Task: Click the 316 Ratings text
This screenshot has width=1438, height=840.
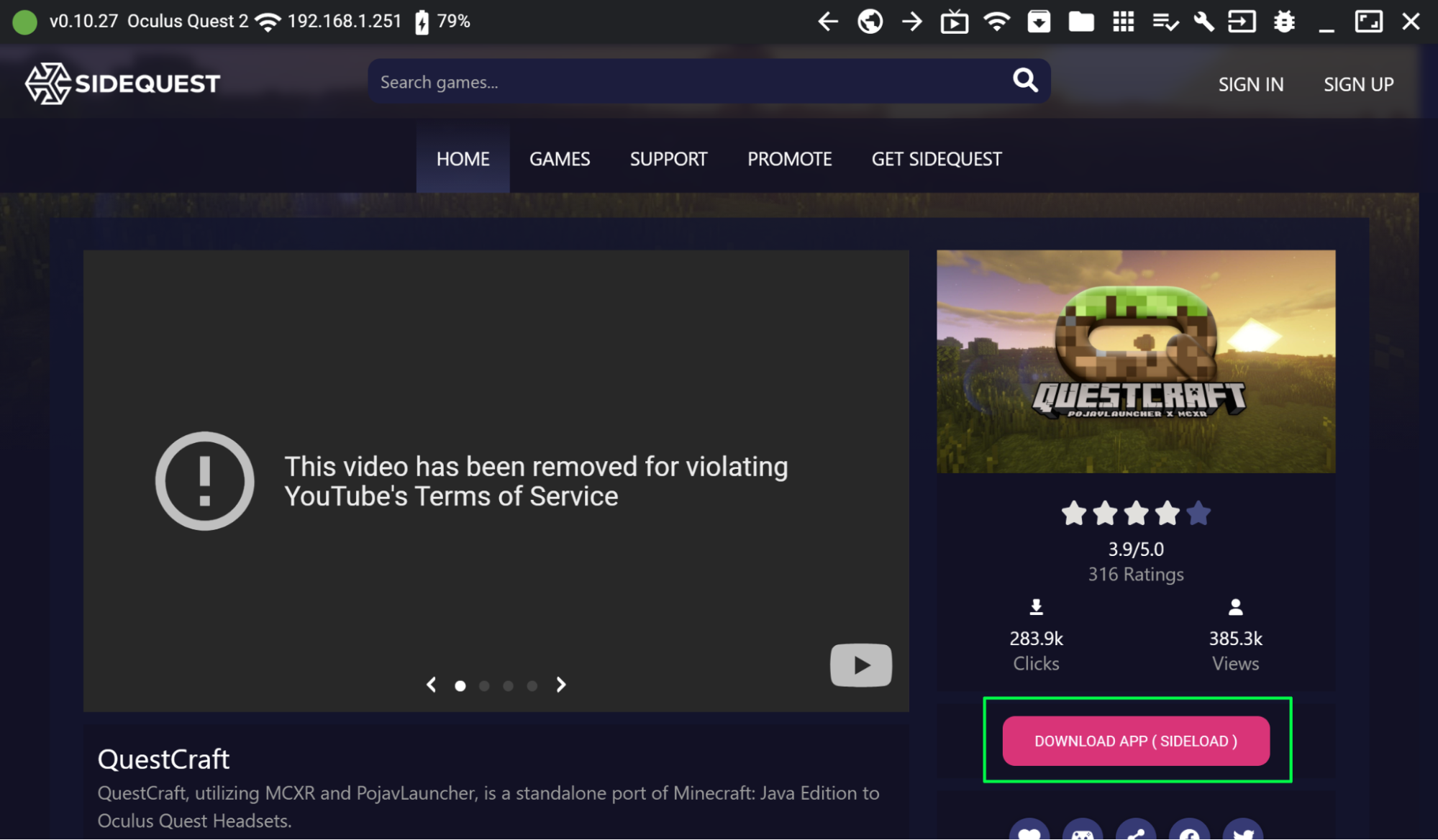Action: coord(1136,575)
